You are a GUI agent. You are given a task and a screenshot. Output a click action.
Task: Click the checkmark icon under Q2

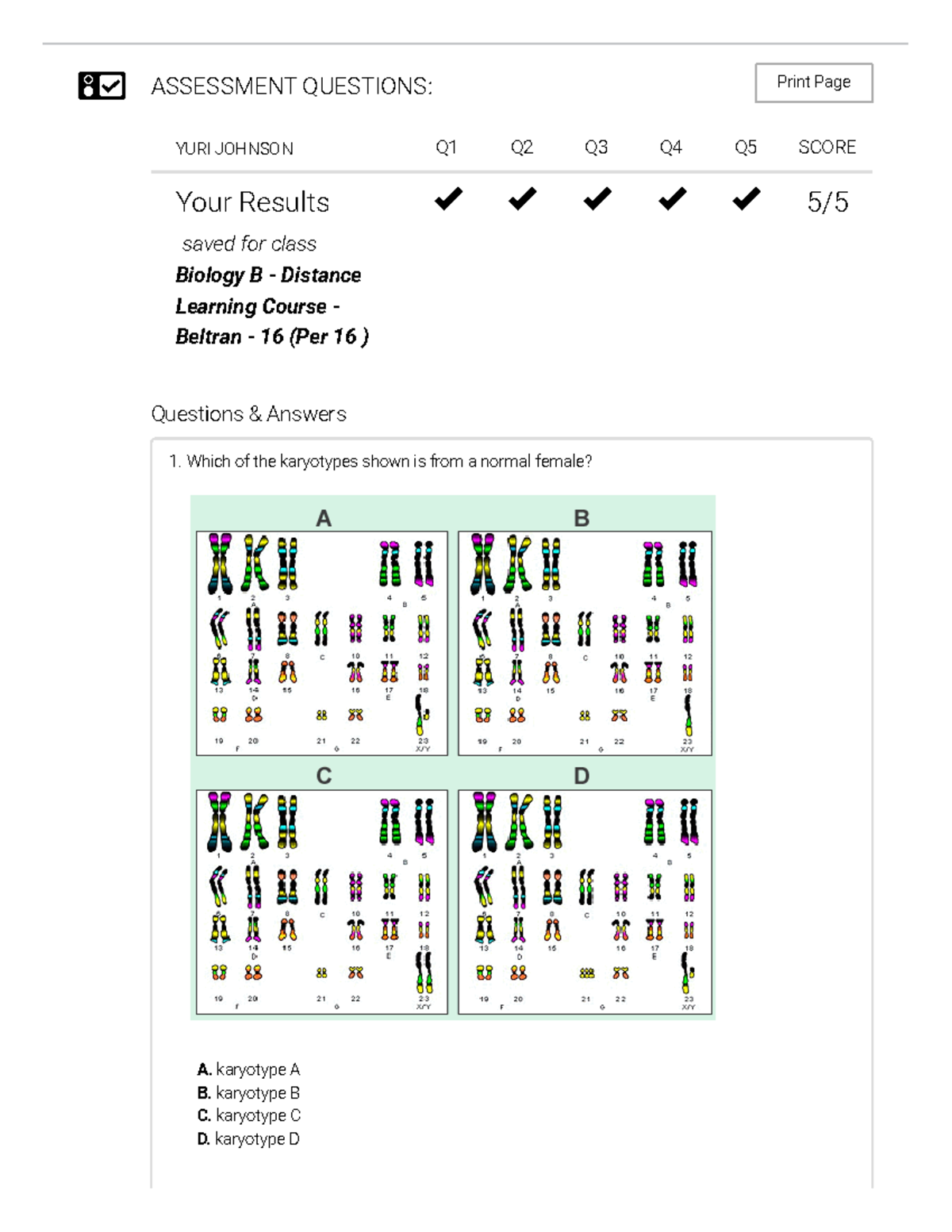[523, 200]
